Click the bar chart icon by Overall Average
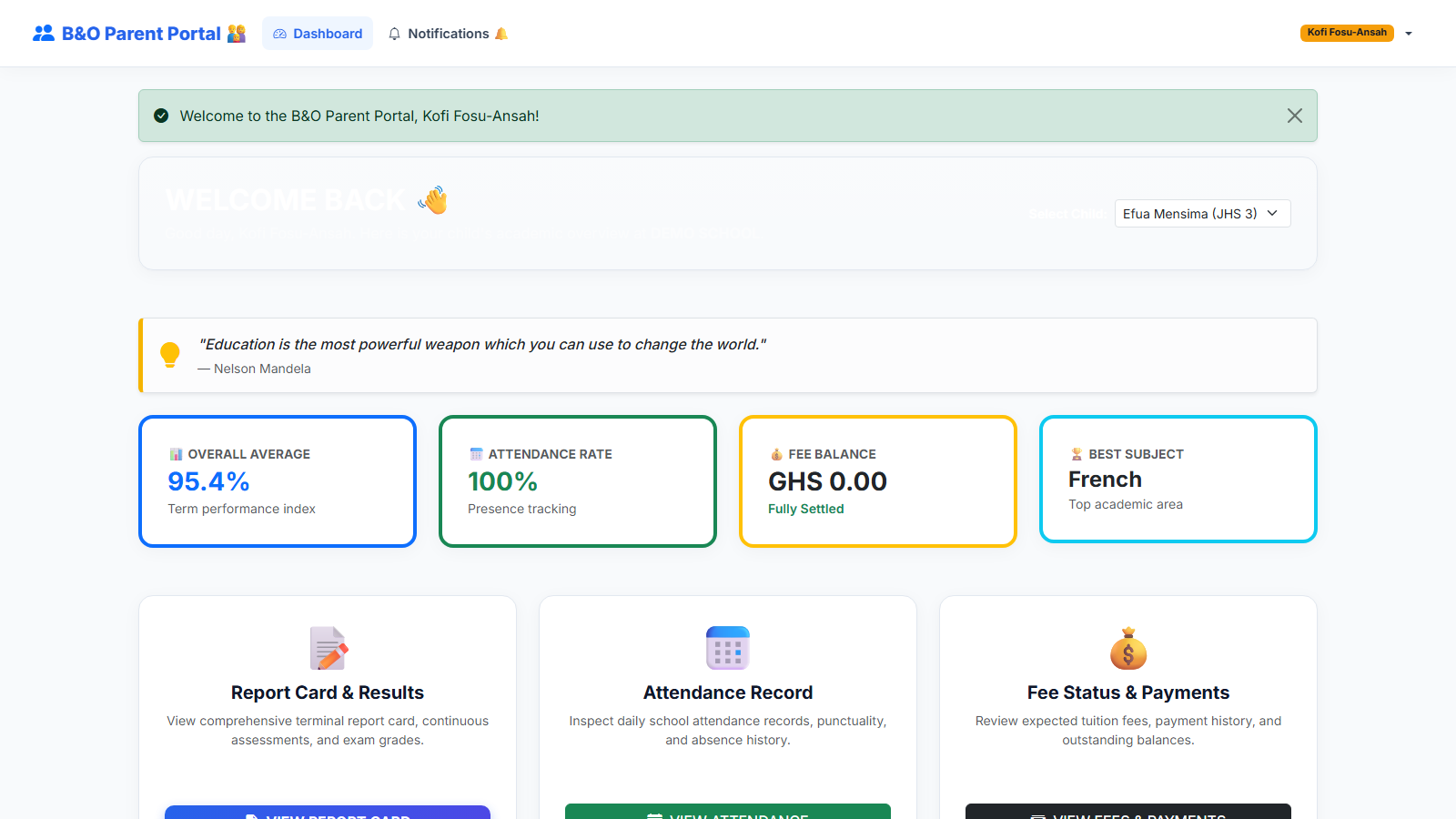This screenshot has width=1456, height=819. tap(176, 454)
